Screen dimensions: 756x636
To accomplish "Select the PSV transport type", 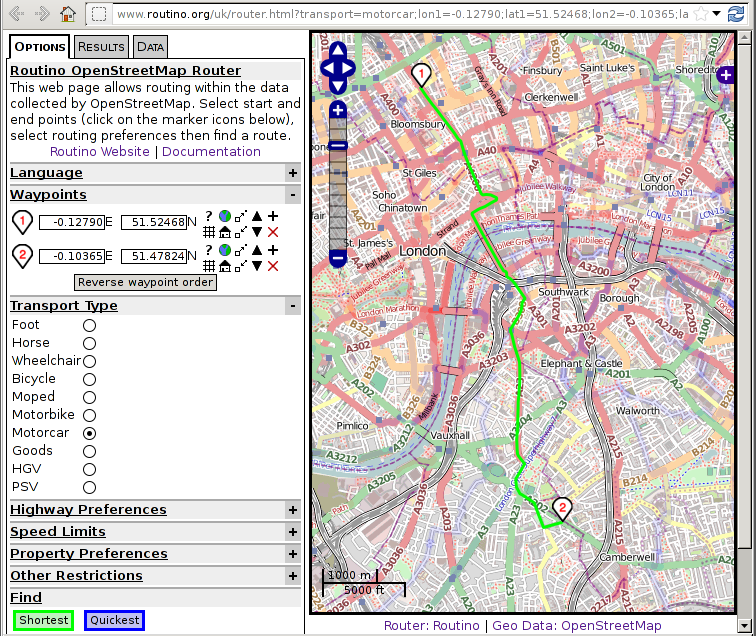I will pos(89,487).
